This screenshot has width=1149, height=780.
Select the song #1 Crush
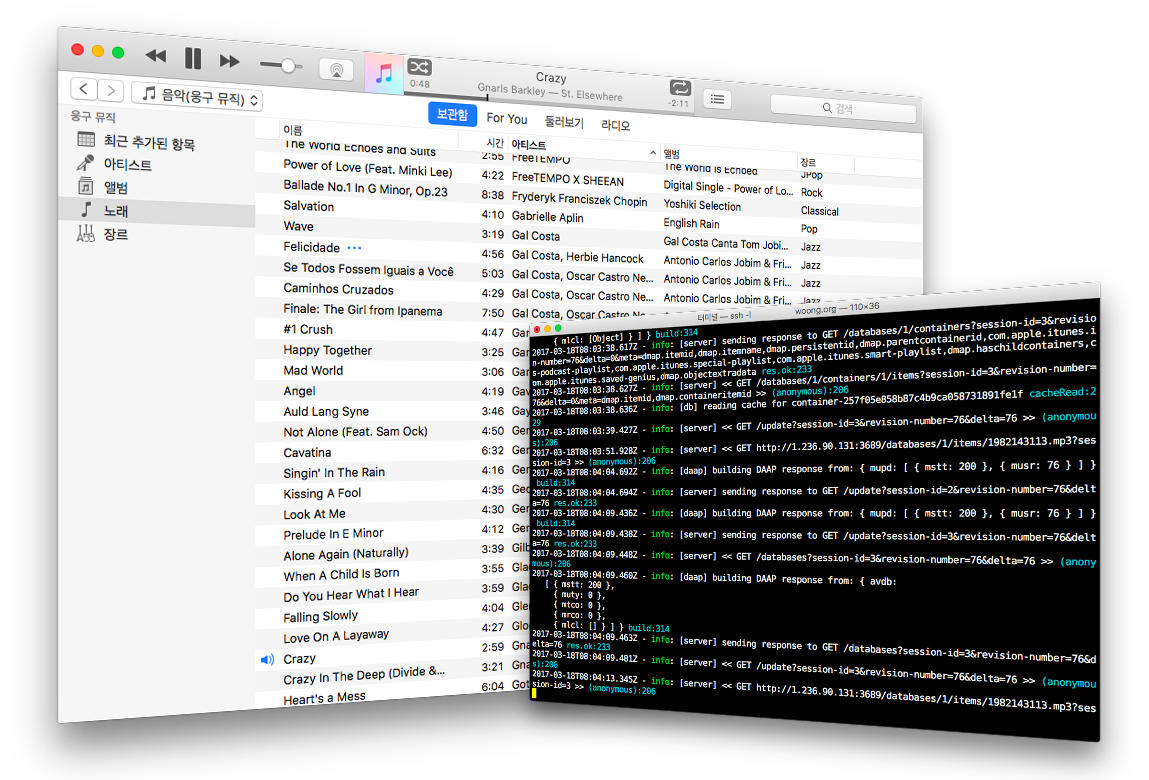click(308, 330)
